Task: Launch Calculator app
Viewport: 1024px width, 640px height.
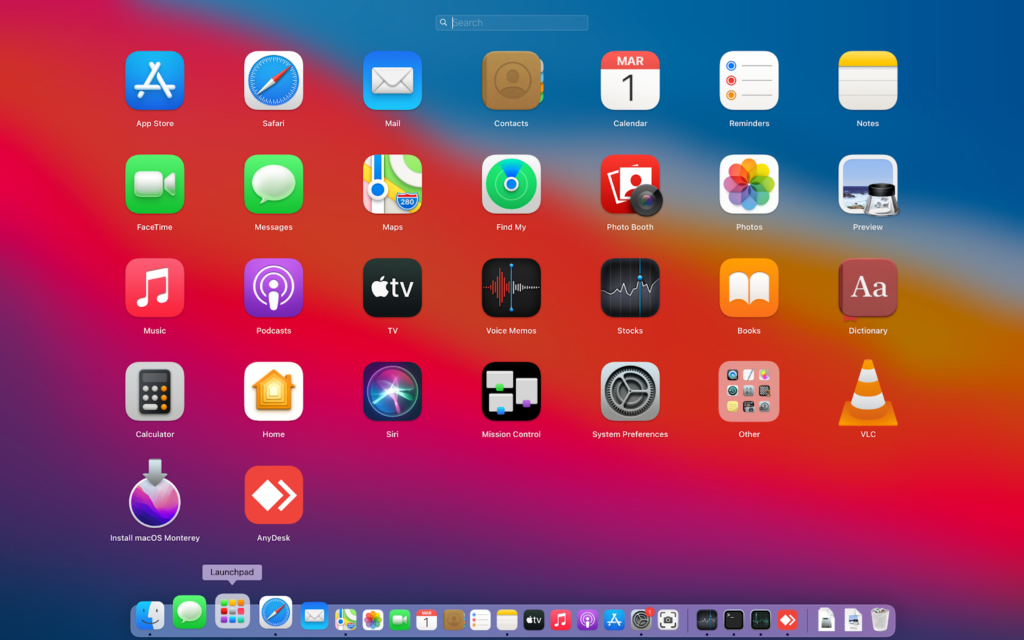Action: tap(154, 392)
